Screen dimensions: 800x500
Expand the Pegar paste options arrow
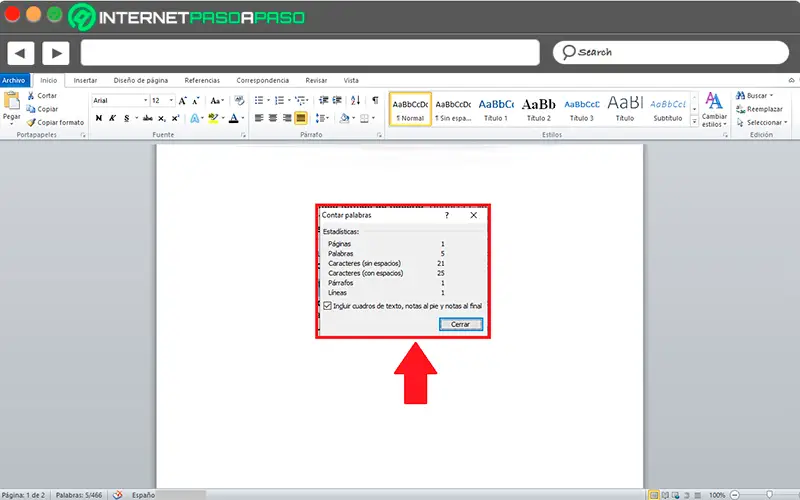pyautogui.click(x=11, y=124)
